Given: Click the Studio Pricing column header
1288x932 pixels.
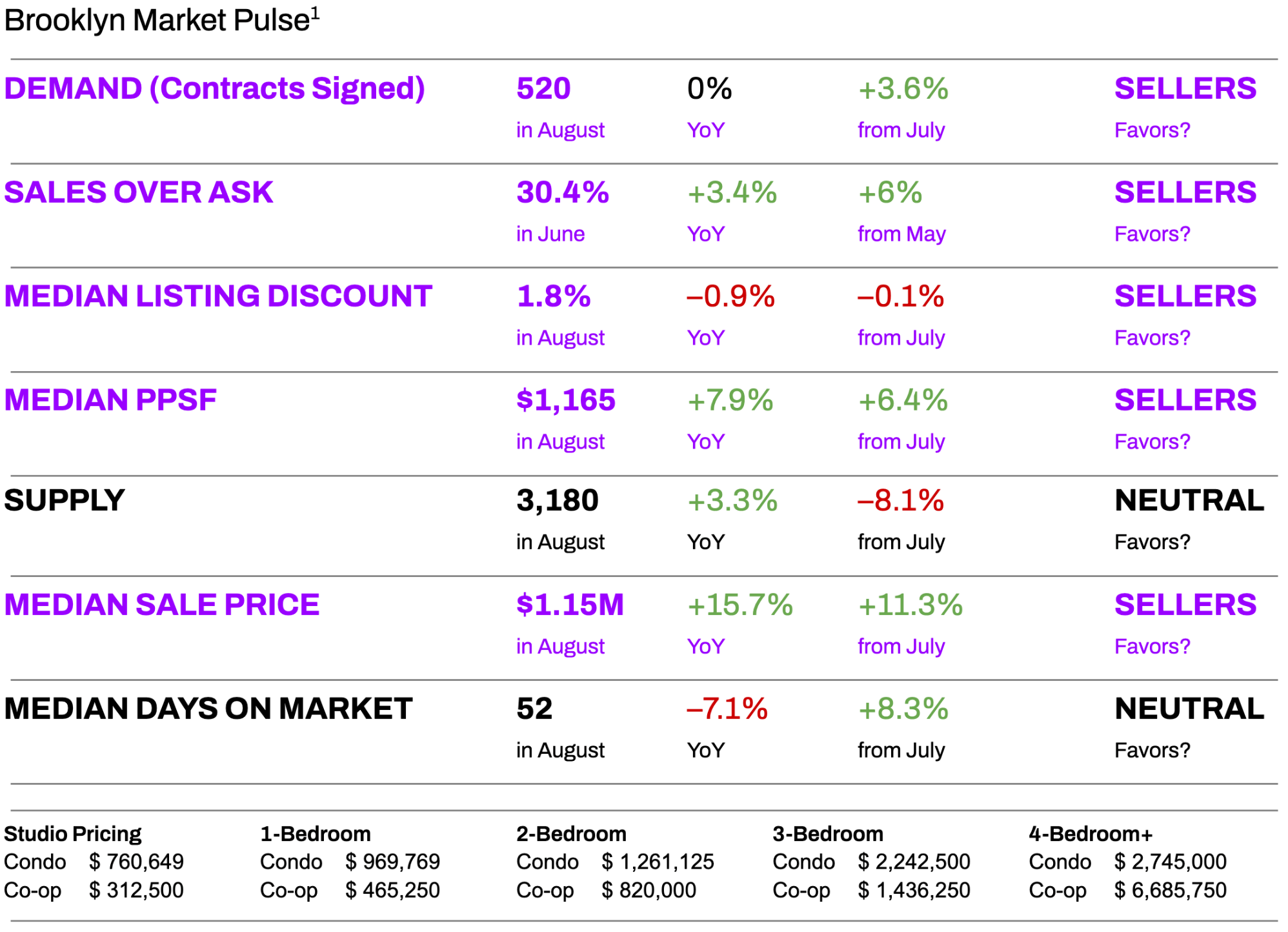Looking at the screenshot, I should coord(72,834).
